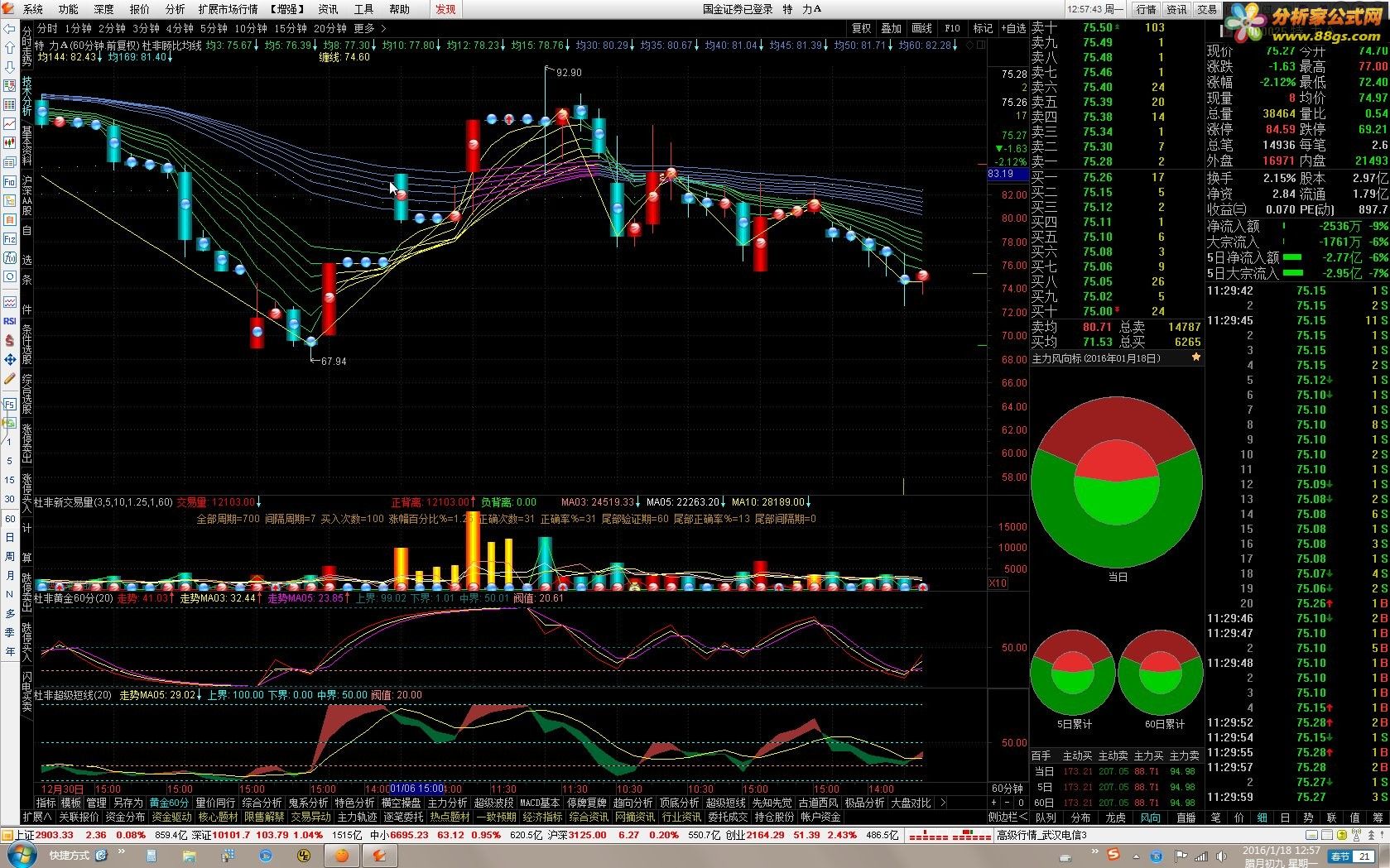Click 资讯 button at top right
This screenshot has height=868, width=1390.
(x=1176, y=9)
